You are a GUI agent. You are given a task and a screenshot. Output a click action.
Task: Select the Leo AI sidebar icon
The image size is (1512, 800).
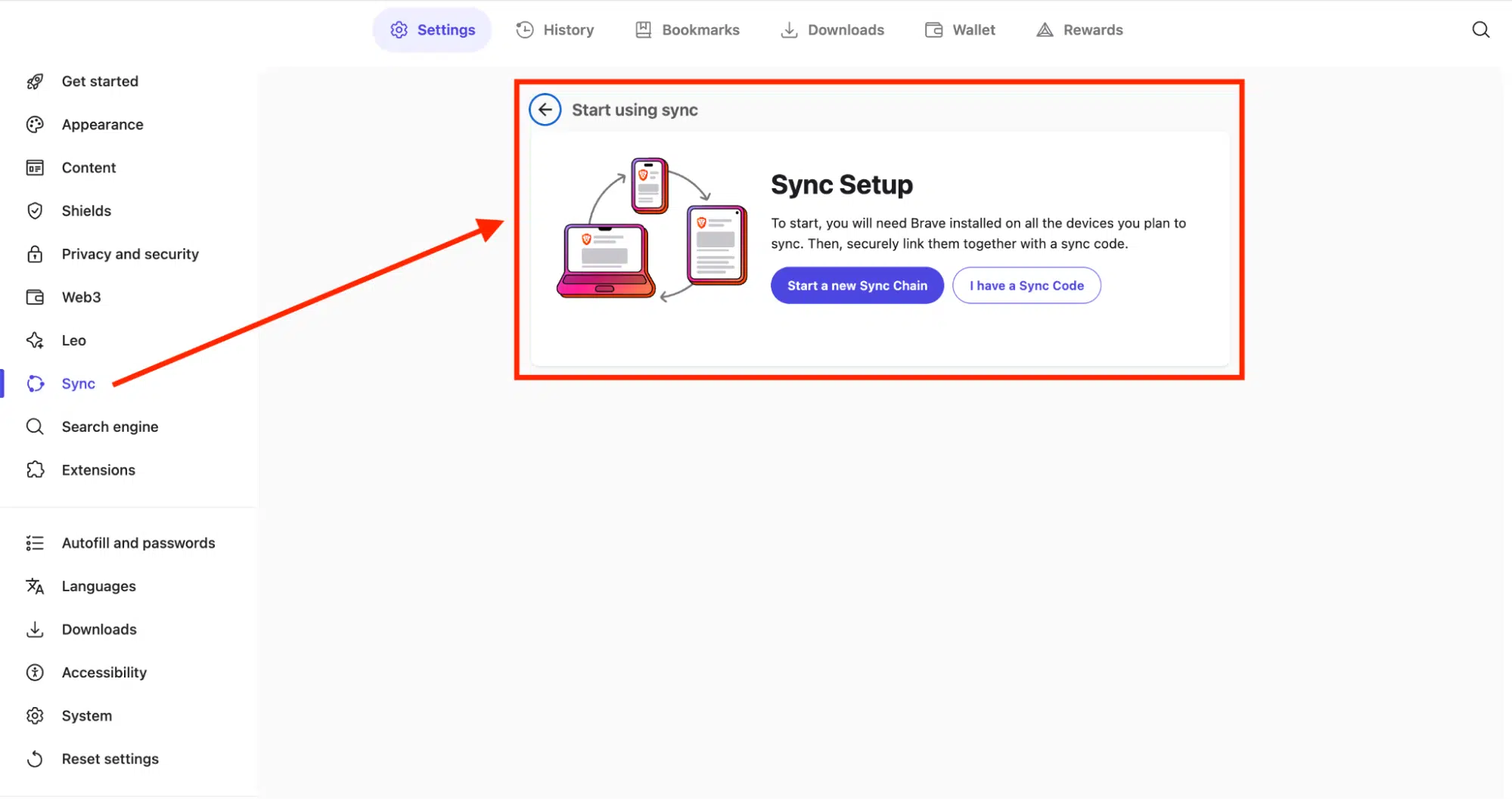tap(35, 340)
